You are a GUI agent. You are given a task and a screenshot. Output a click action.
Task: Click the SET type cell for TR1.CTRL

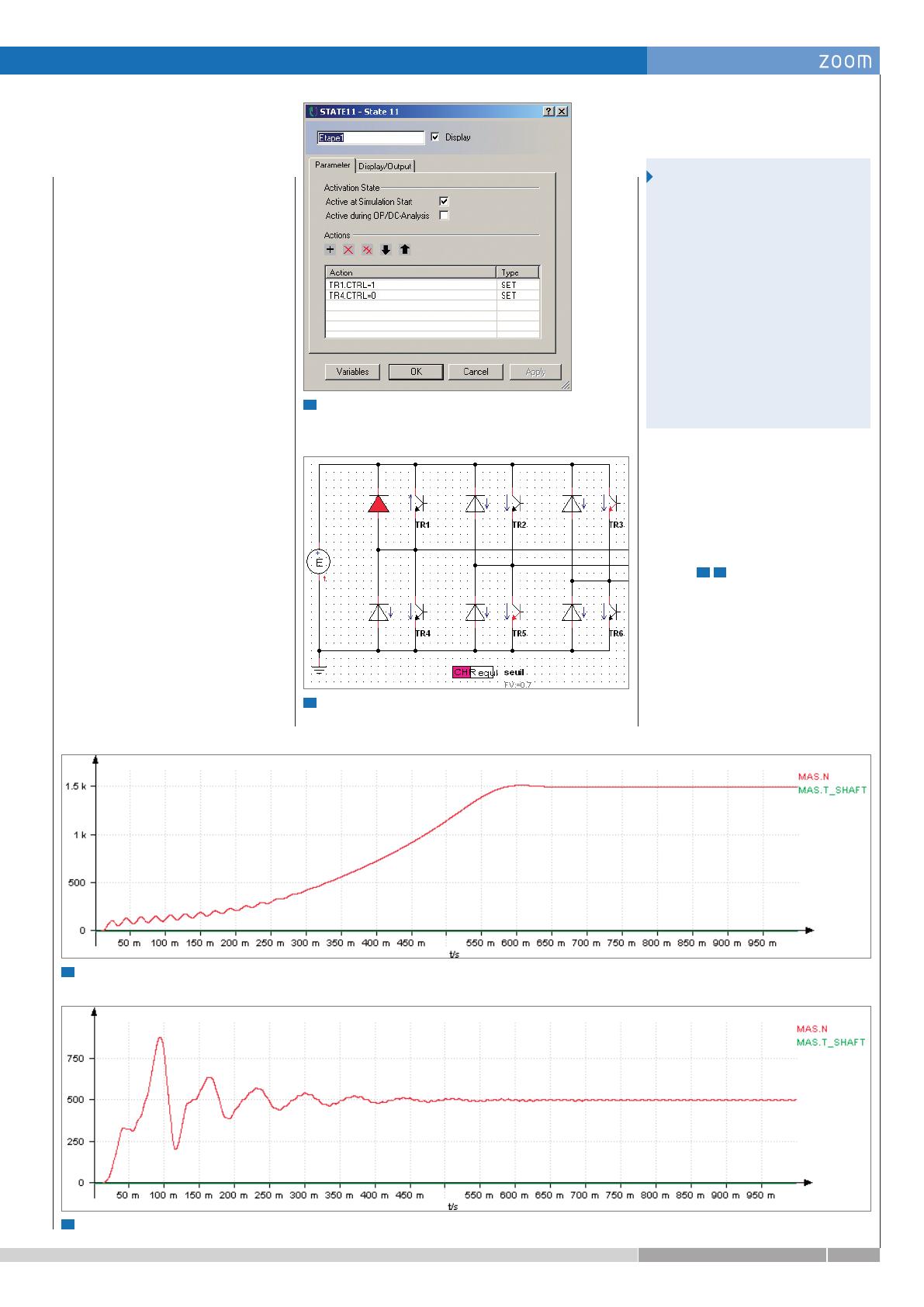tap(517, 285)
